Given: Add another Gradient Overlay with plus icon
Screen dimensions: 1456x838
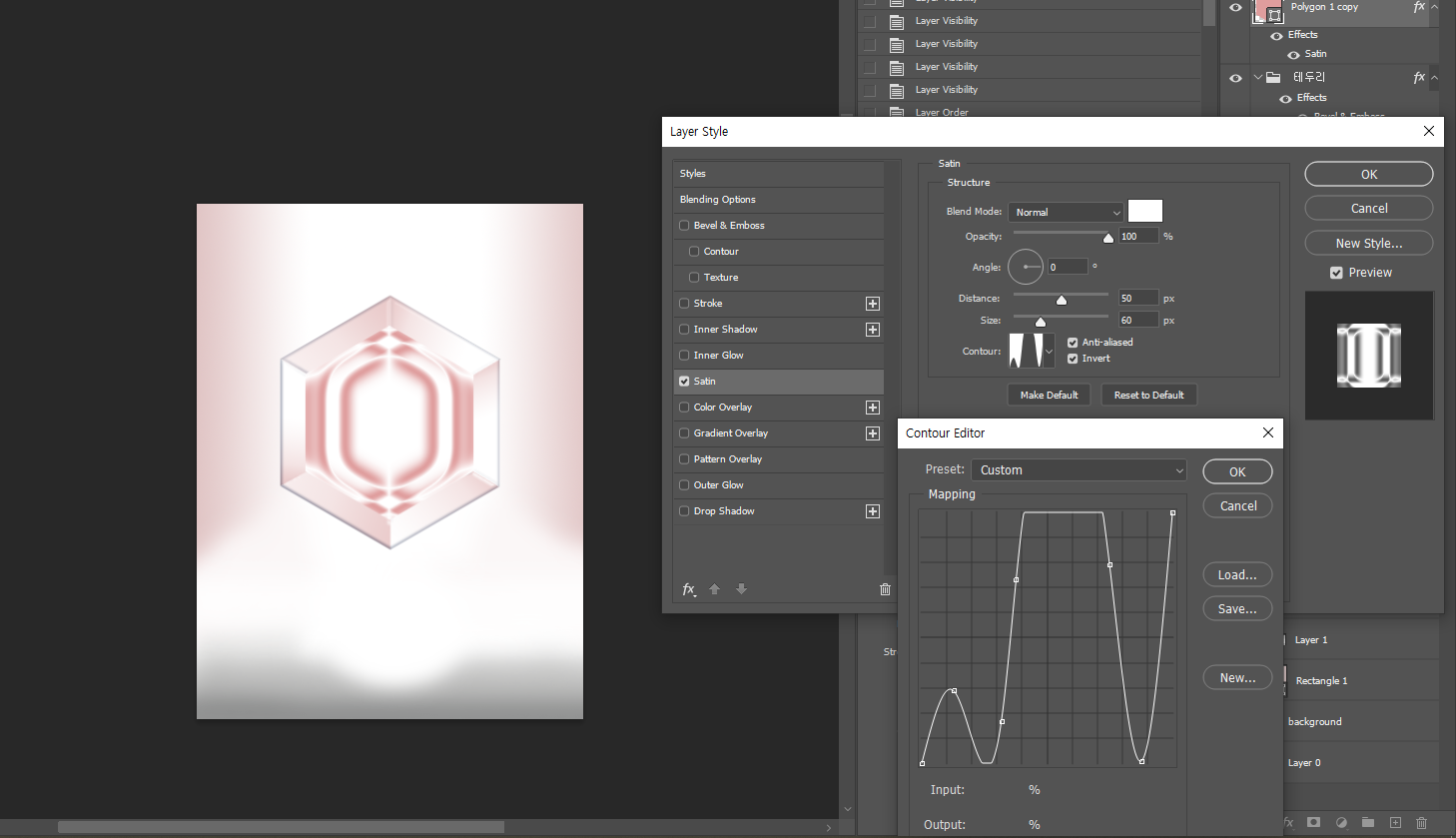Looking at the screenshot, I should point(873,433).
